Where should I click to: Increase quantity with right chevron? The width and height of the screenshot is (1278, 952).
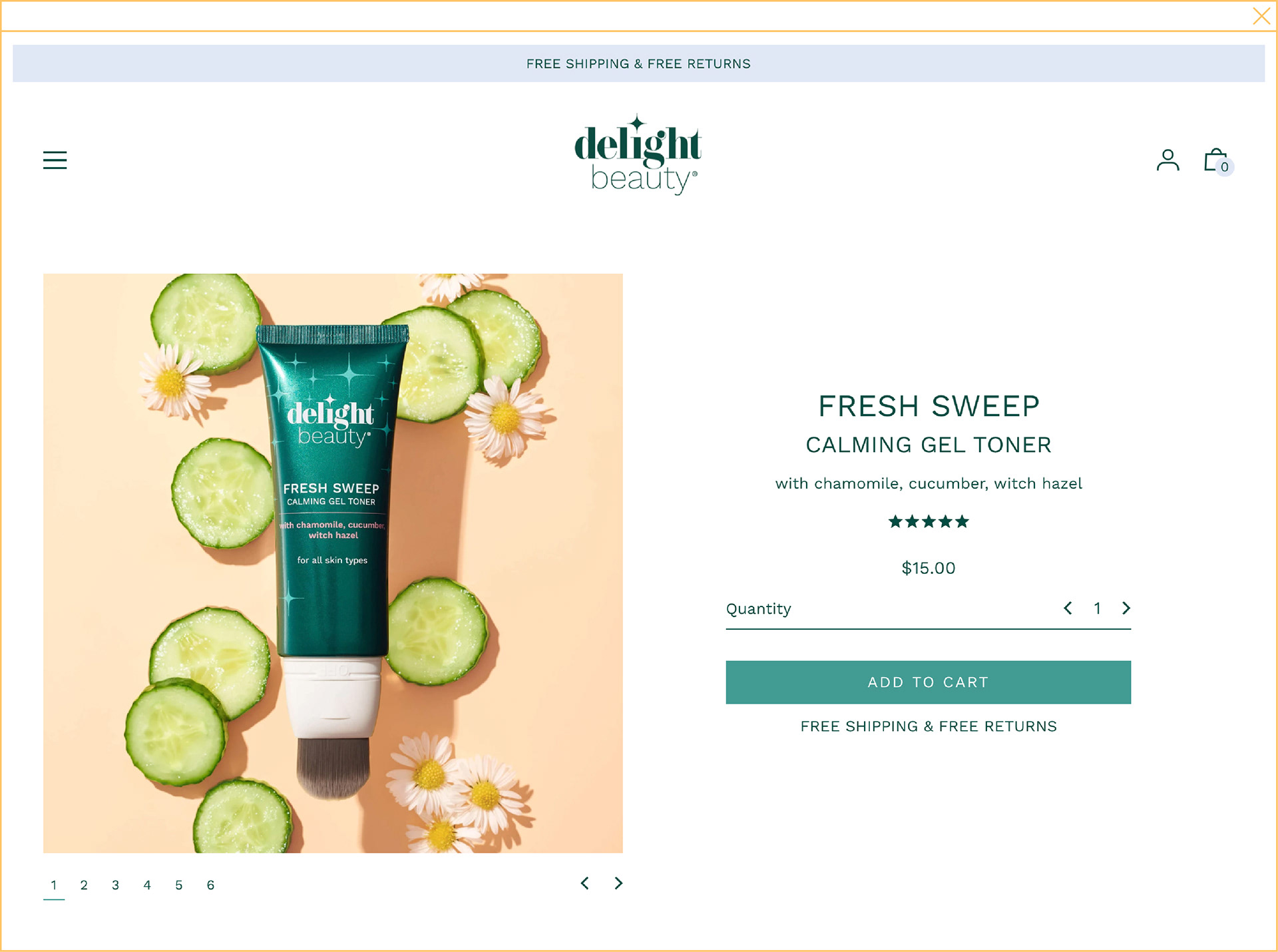tap(1126, 608)
